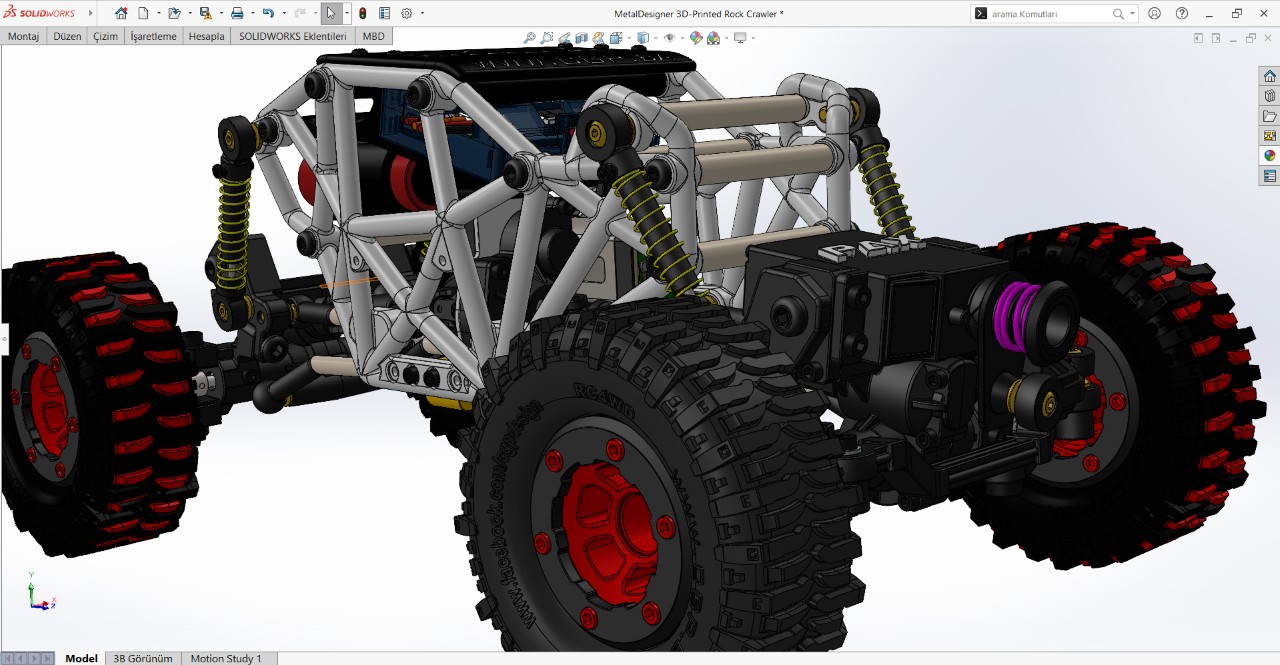Click the Rebuild traffic light icon

point(362,13)
